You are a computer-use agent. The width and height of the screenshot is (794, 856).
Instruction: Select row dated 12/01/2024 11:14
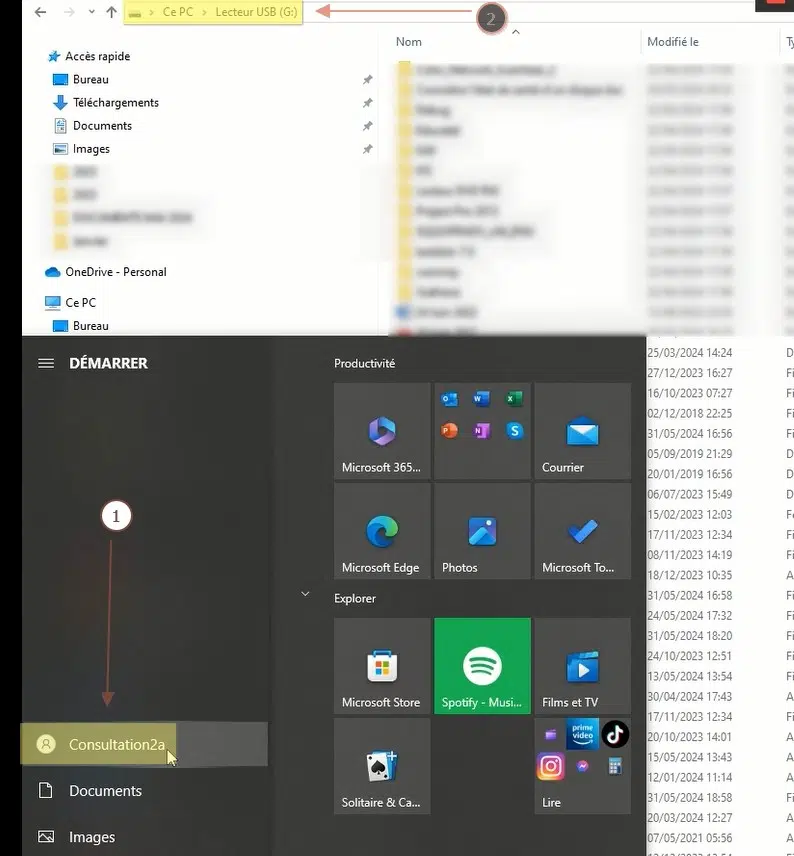pos(690,777)
